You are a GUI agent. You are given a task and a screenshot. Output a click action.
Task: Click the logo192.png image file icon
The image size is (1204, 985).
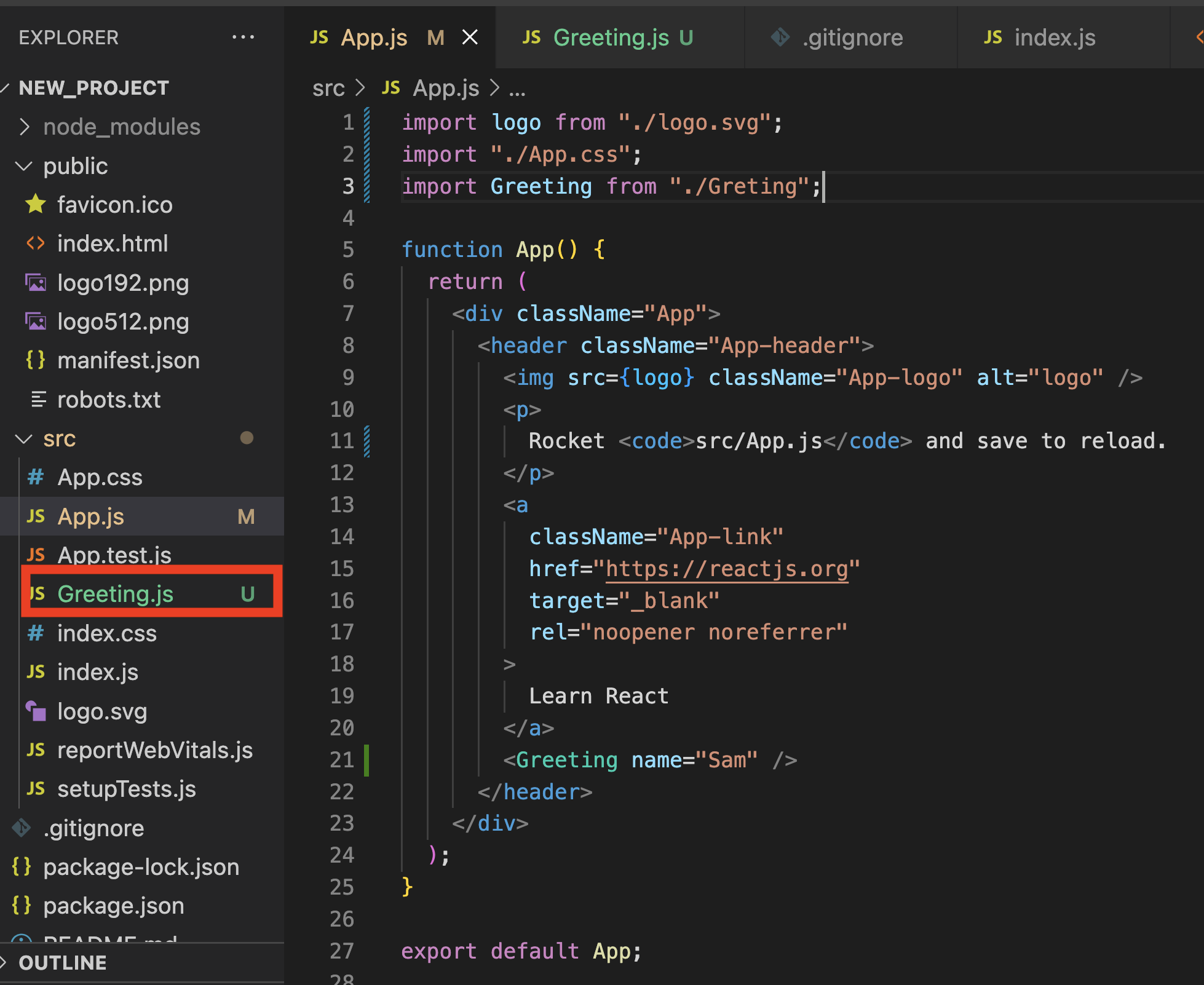[x=36, y=283]
